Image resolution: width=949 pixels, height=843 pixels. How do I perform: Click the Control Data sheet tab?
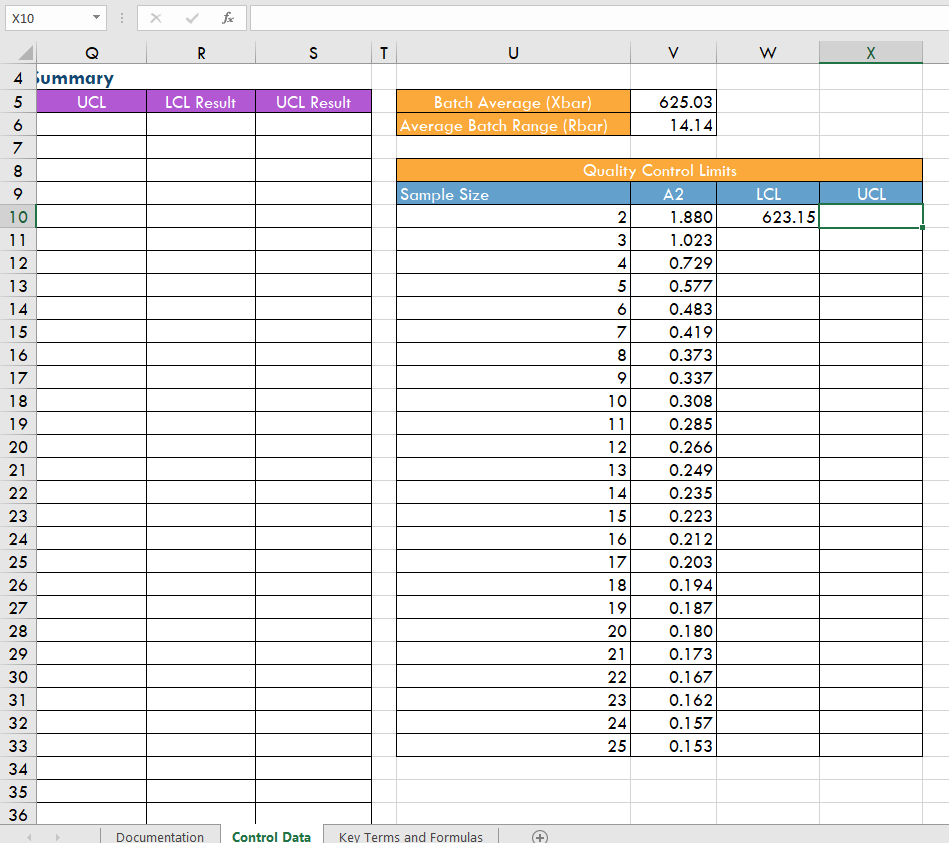[270, 837]
